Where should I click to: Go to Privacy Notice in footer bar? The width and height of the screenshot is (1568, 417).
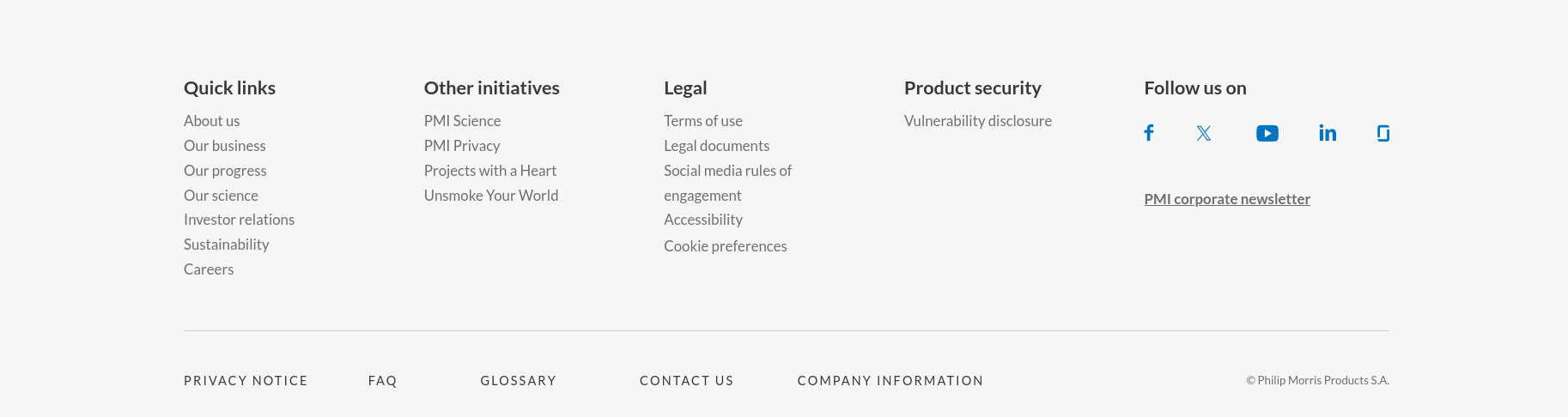[x=246, y=381]
